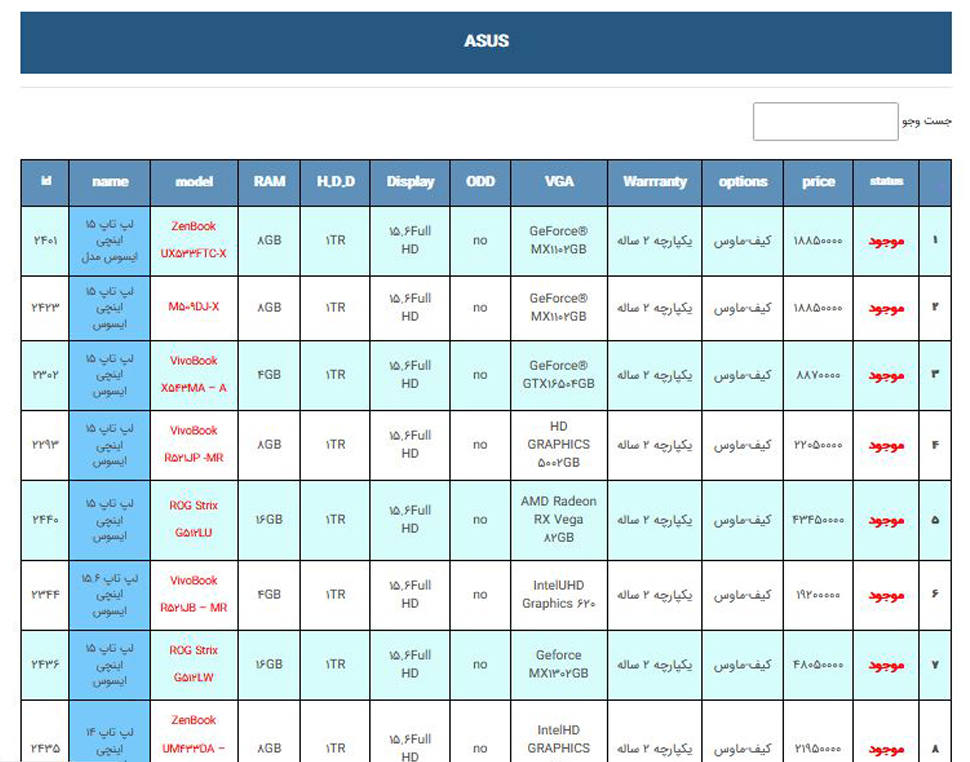Click the ASUS title banner
Image resolution: width=970 pixels, height=762 pixels.
point(486,42)
